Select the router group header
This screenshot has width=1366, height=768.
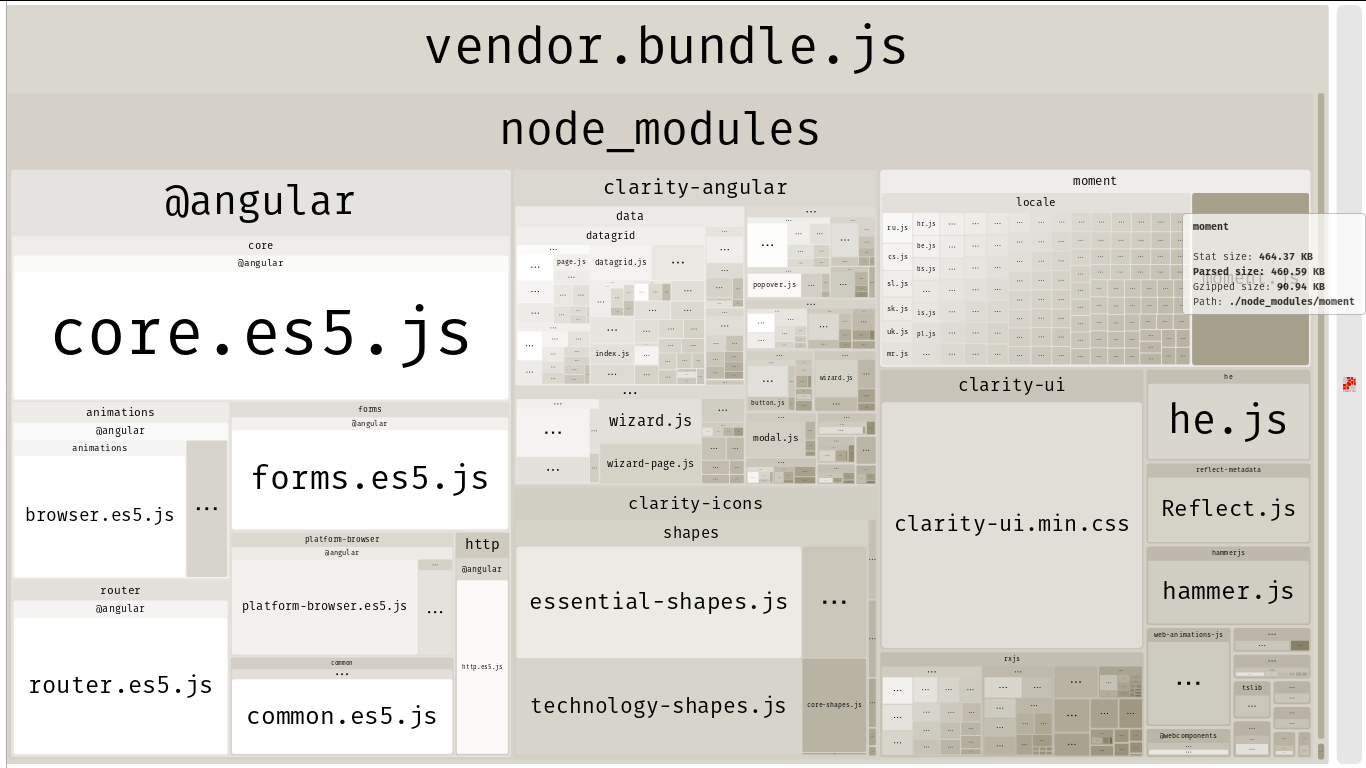(x=121, y=590)
